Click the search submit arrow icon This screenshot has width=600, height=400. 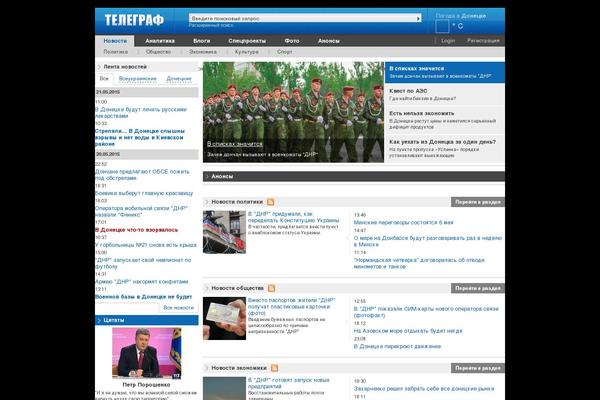(x=418, y=18)
